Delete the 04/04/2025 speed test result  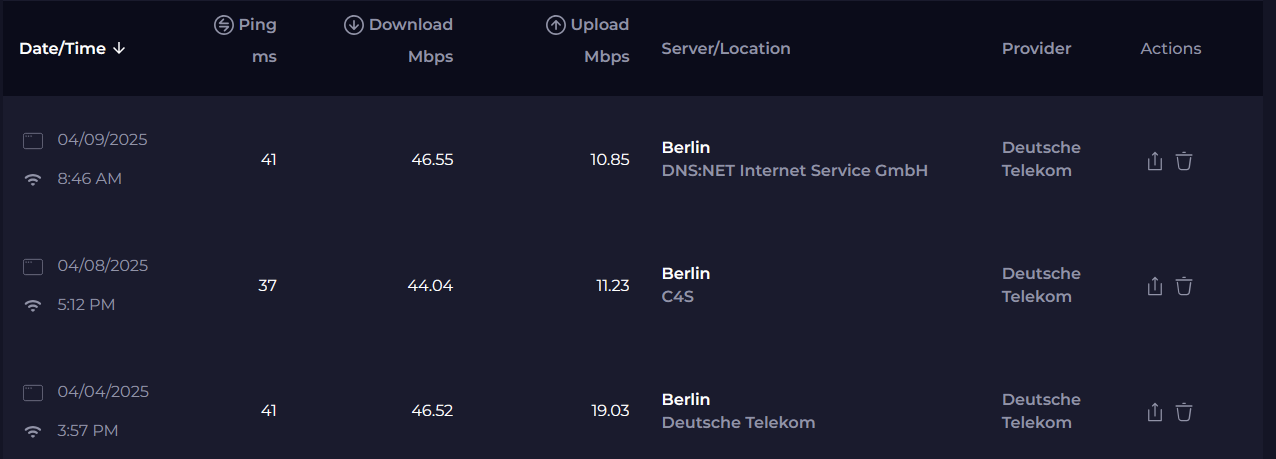pyautogui.click(x=1184, y=412)
